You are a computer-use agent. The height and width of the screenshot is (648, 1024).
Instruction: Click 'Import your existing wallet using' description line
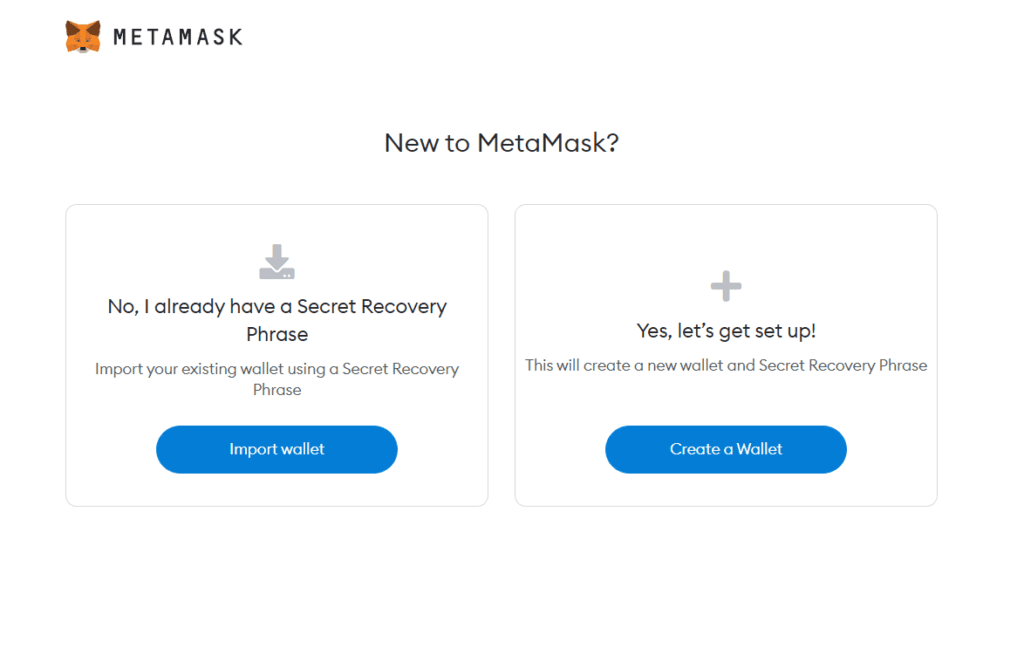[210, 369]
